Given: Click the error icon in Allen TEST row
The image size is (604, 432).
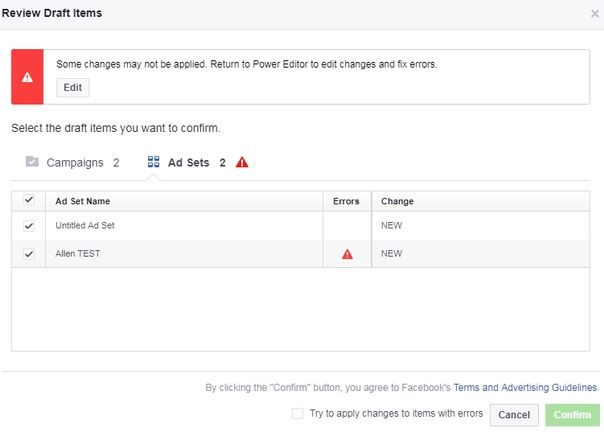Looking at the screenshot, I should tap(347, 254).
